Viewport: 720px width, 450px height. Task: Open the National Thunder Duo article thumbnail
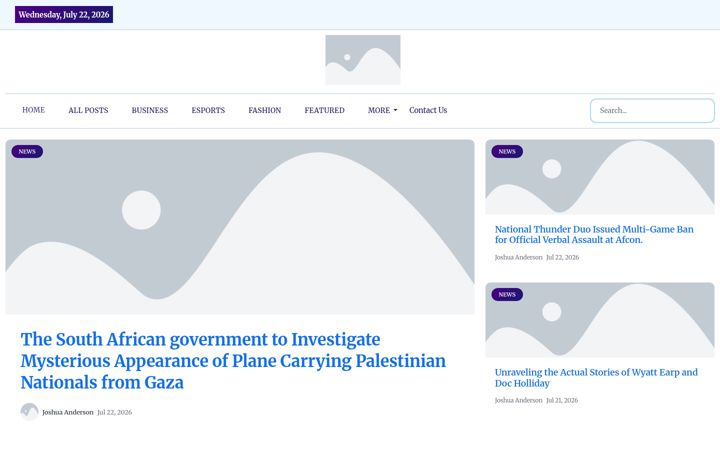pos(600,177)
